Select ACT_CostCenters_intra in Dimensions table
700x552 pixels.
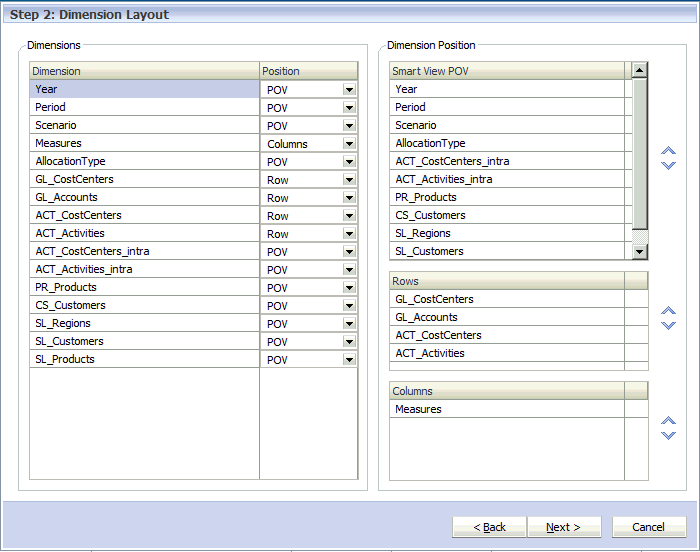coord(144,251)
